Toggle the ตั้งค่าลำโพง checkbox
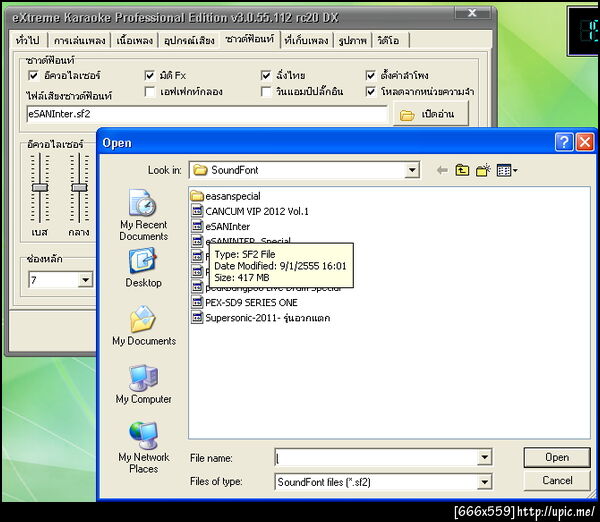600x522 pixels. [370, 75]
